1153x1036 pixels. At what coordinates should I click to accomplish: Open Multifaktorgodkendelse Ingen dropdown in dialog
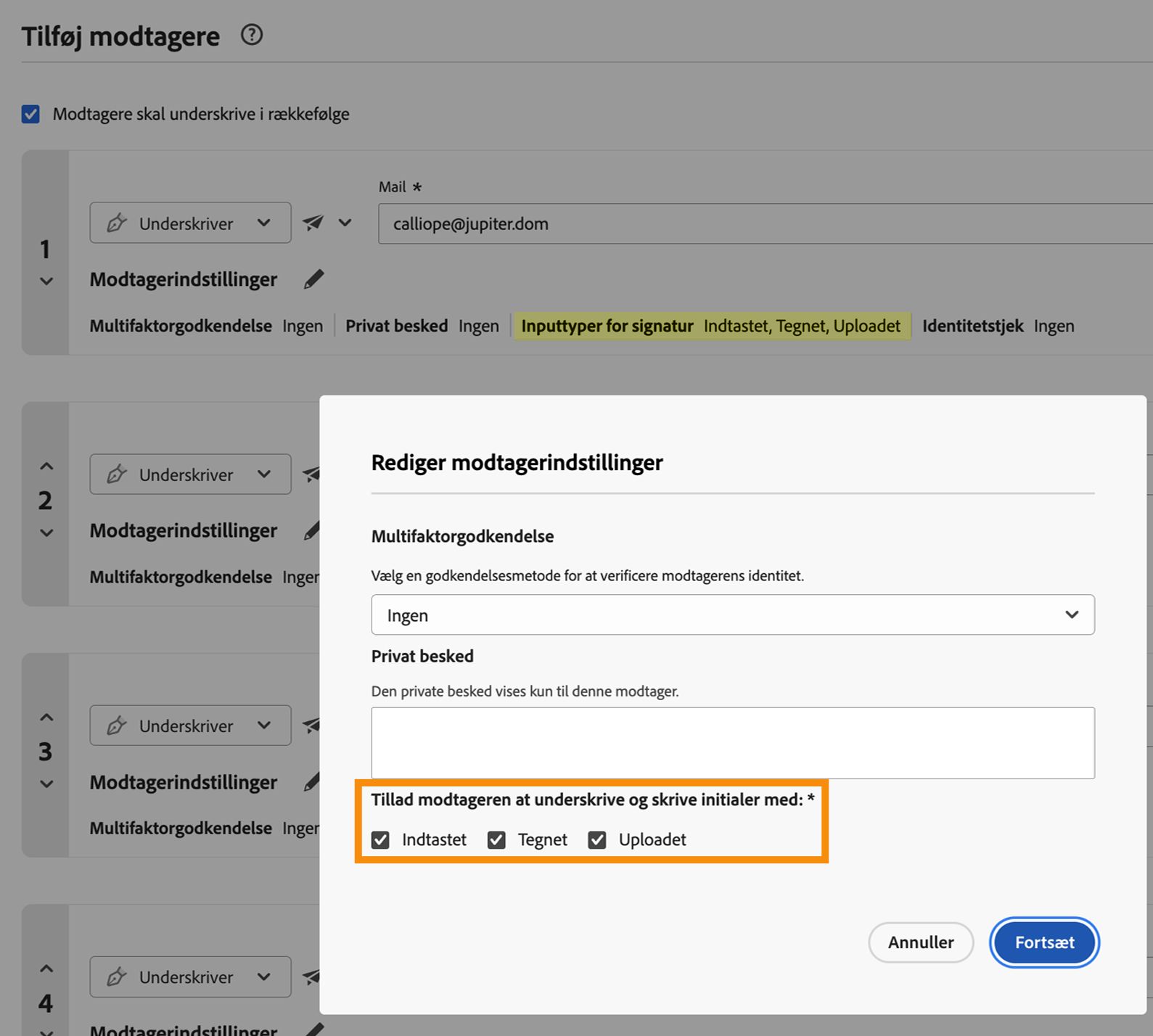click(733, 615)
